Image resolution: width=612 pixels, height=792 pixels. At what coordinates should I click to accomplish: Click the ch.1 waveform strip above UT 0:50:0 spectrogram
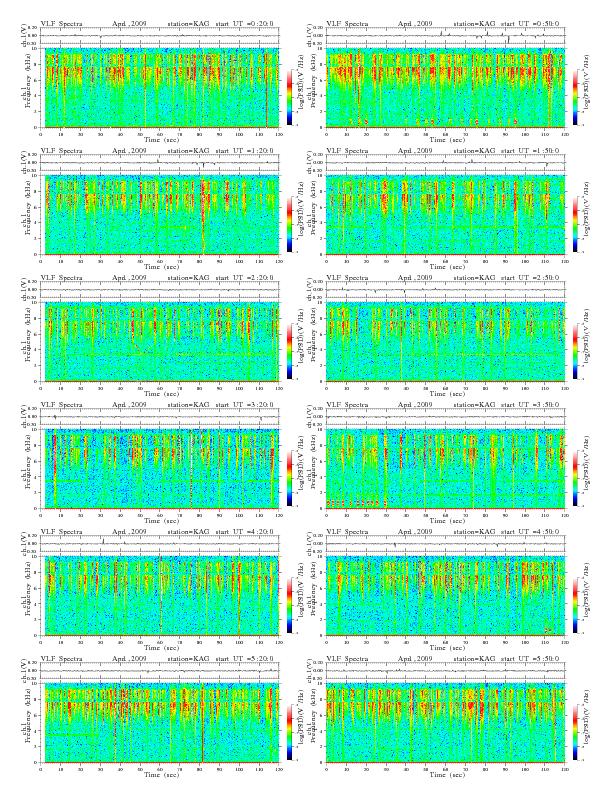(445, 36)
